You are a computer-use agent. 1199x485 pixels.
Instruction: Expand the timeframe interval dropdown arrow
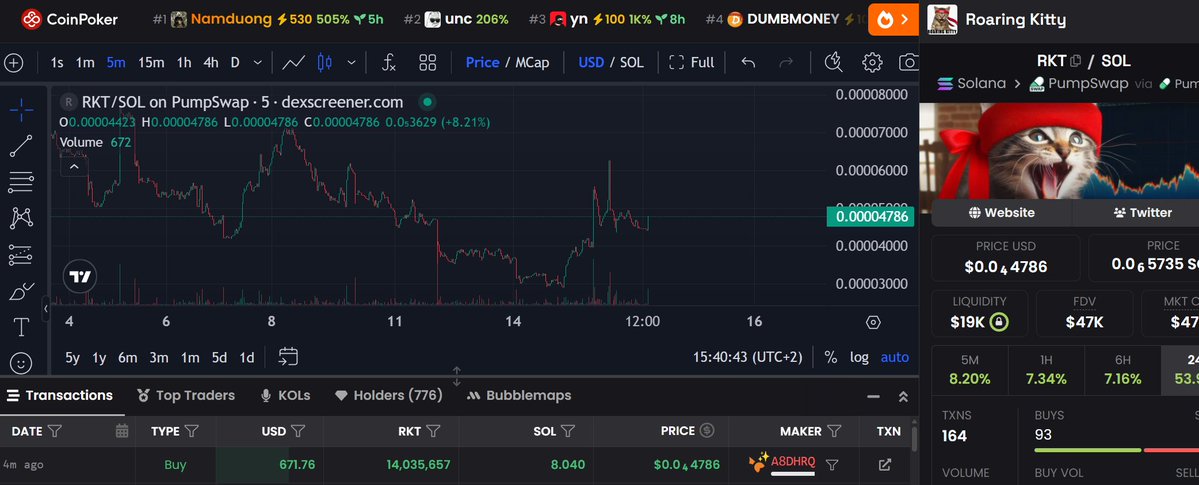pos(258,63)
